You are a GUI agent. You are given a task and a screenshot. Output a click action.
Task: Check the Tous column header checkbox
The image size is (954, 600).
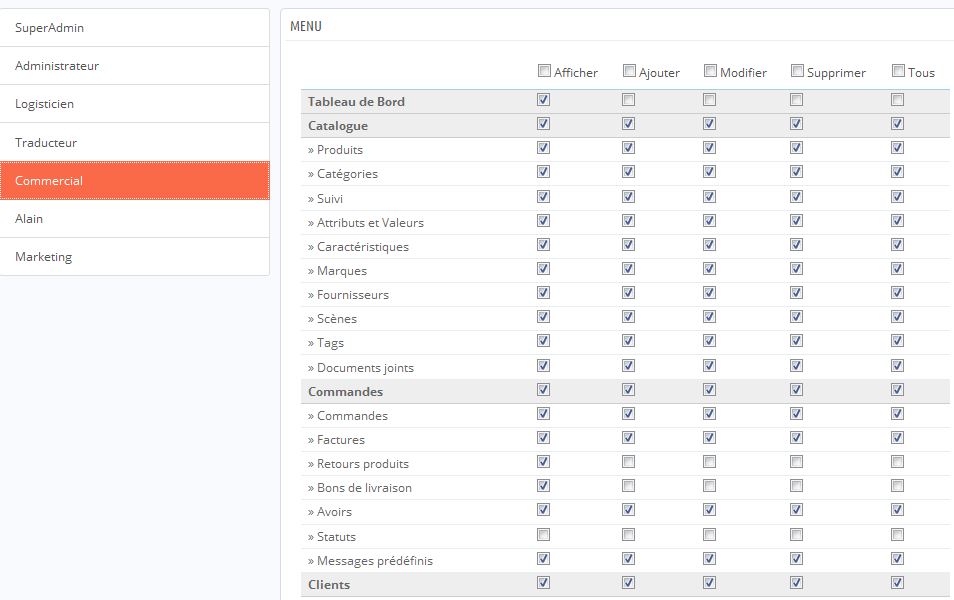(x=898, y=71)
